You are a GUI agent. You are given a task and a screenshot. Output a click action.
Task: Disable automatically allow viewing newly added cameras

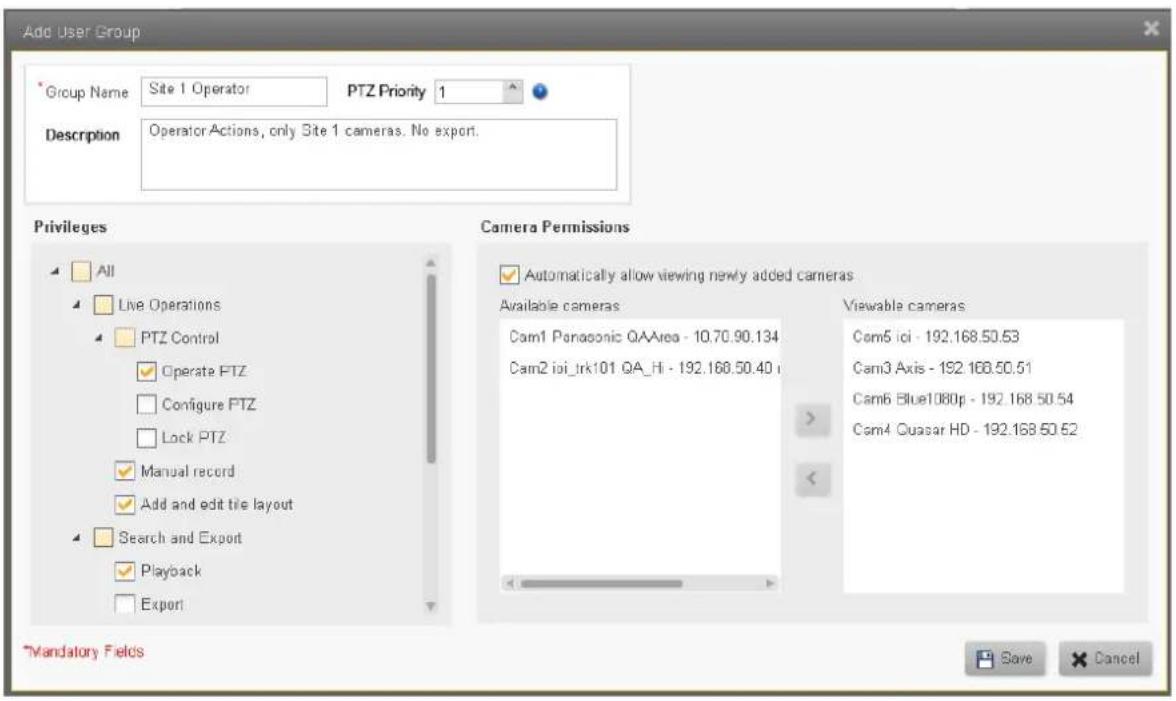(x=509, y=274)
